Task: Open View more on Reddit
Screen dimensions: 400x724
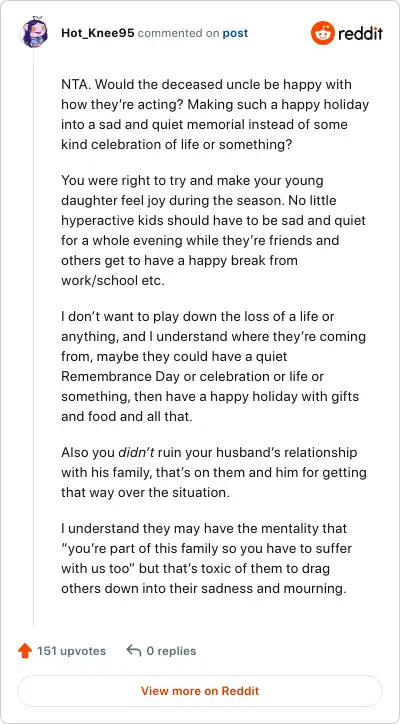Action: tap(200, 691)
